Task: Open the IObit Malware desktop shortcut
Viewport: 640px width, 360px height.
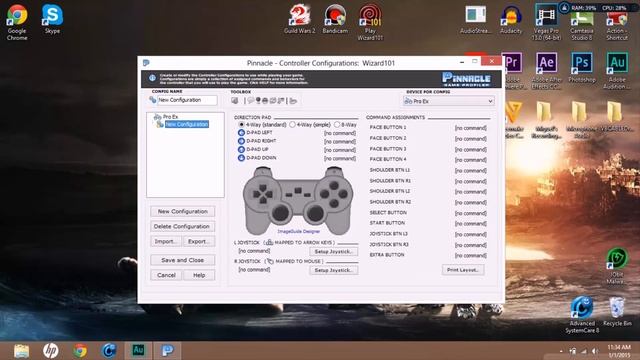Action: 617,266
